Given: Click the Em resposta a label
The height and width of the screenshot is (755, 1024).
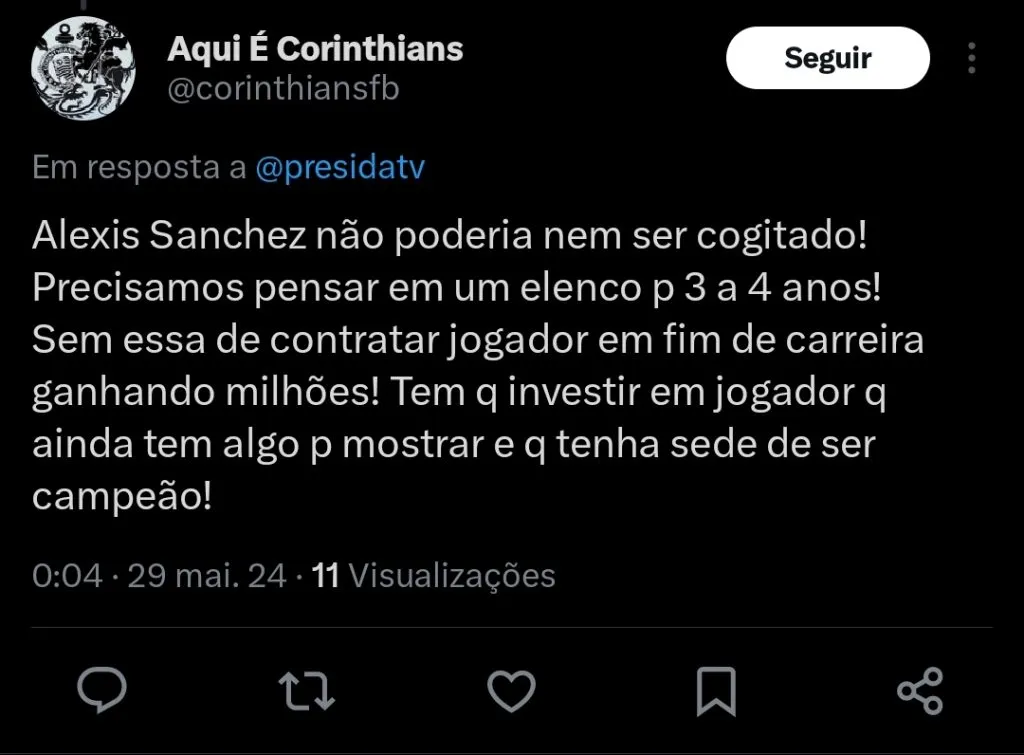Looking at the screenshot, I should click(x=139, y=168).
